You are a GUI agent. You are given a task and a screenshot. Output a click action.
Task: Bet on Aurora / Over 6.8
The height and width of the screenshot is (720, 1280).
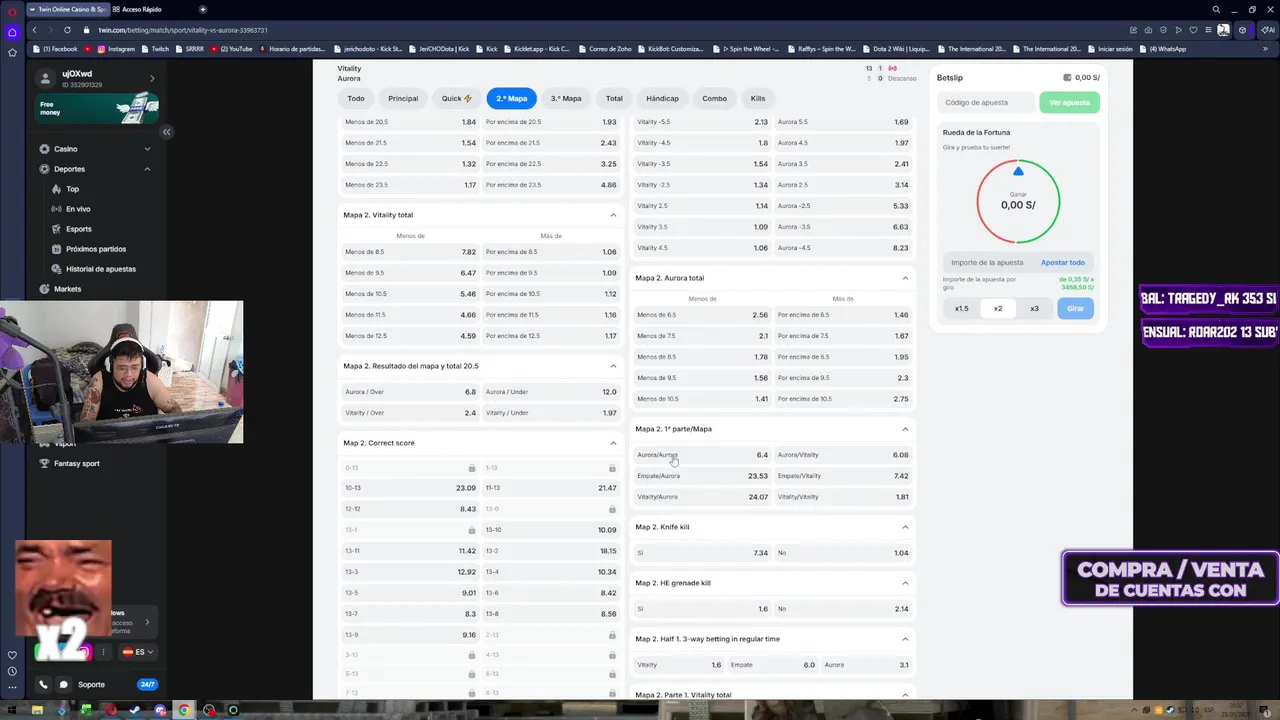coord(410,392)
